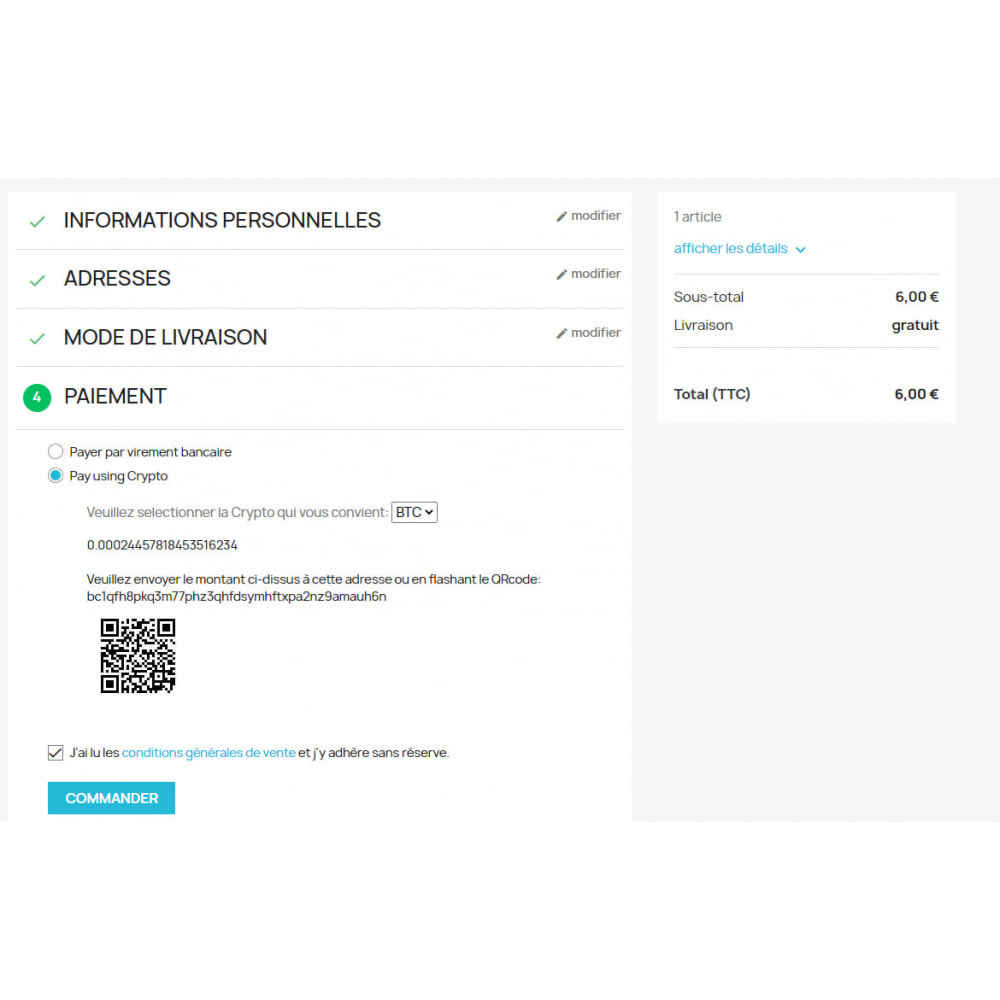
Task: Click the green checkmark beside Mode de Livraison
Action: click(38, 338)
